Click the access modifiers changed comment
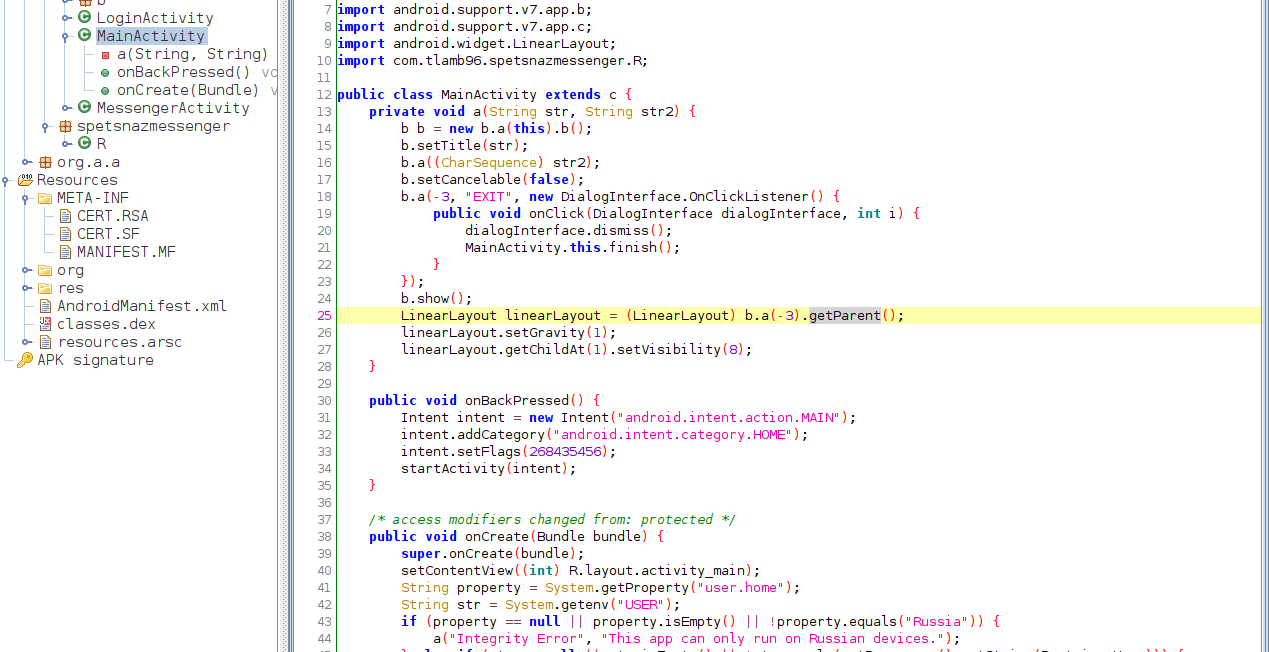Image resolution: width=1269 pixels, height=652 pixels. point(553,519)
